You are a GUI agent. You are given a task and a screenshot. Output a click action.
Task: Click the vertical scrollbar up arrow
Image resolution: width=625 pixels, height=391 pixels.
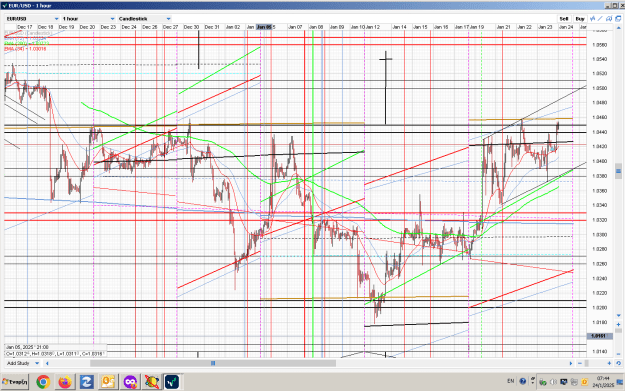(x=618, y=28)
